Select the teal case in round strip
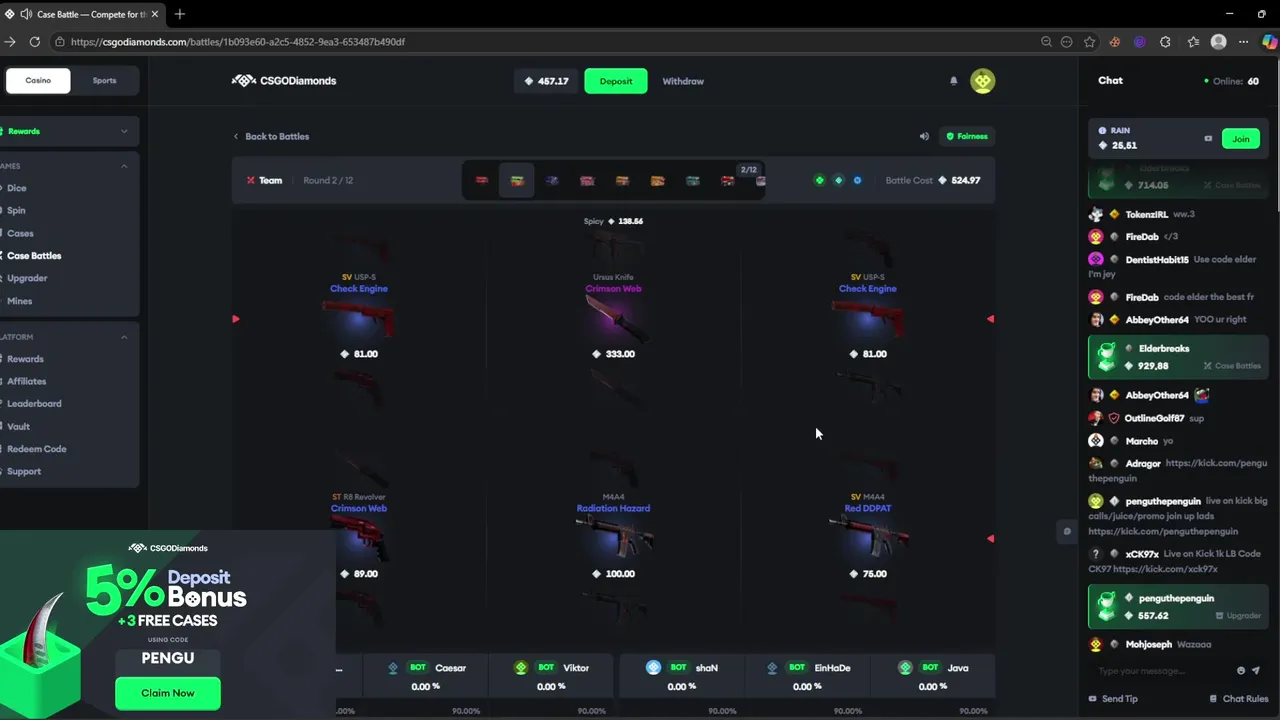Viewport: 1280px width, 720px height. tap(692, 180)
